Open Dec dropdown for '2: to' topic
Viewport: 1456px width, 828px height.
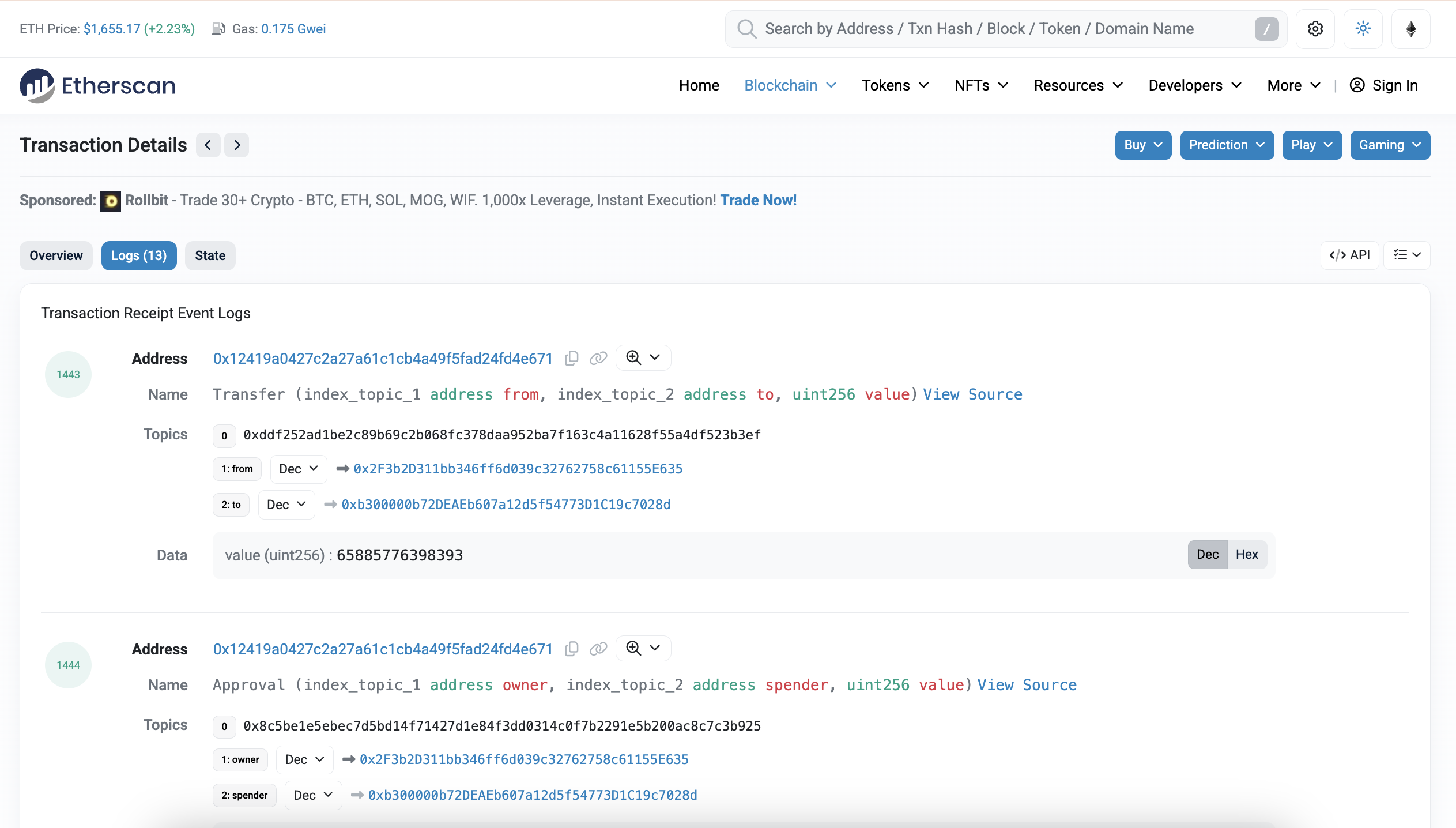point(286,505)
